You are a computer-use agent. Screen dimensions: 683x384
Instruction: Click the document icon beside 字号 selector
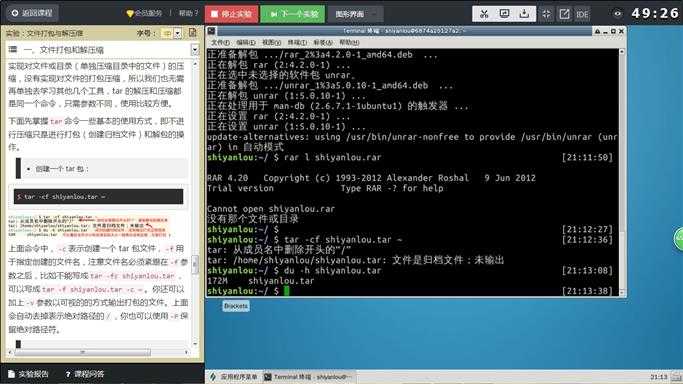[193, 33]
